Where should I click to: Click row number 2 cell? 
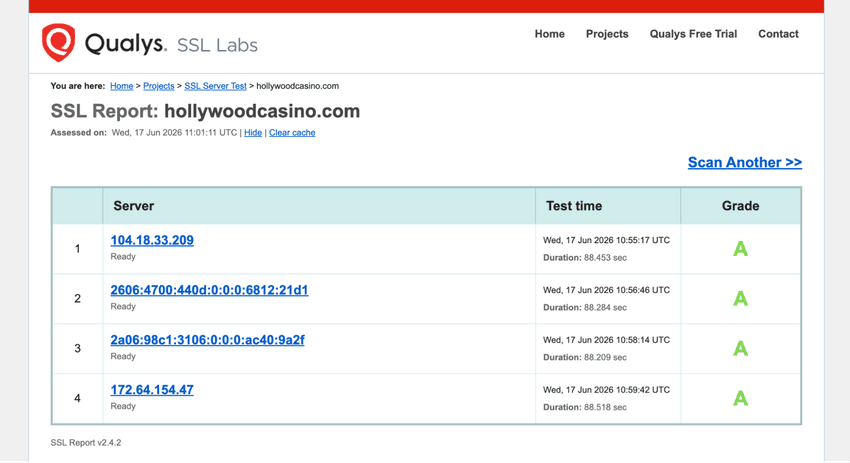tap(78, 299)
